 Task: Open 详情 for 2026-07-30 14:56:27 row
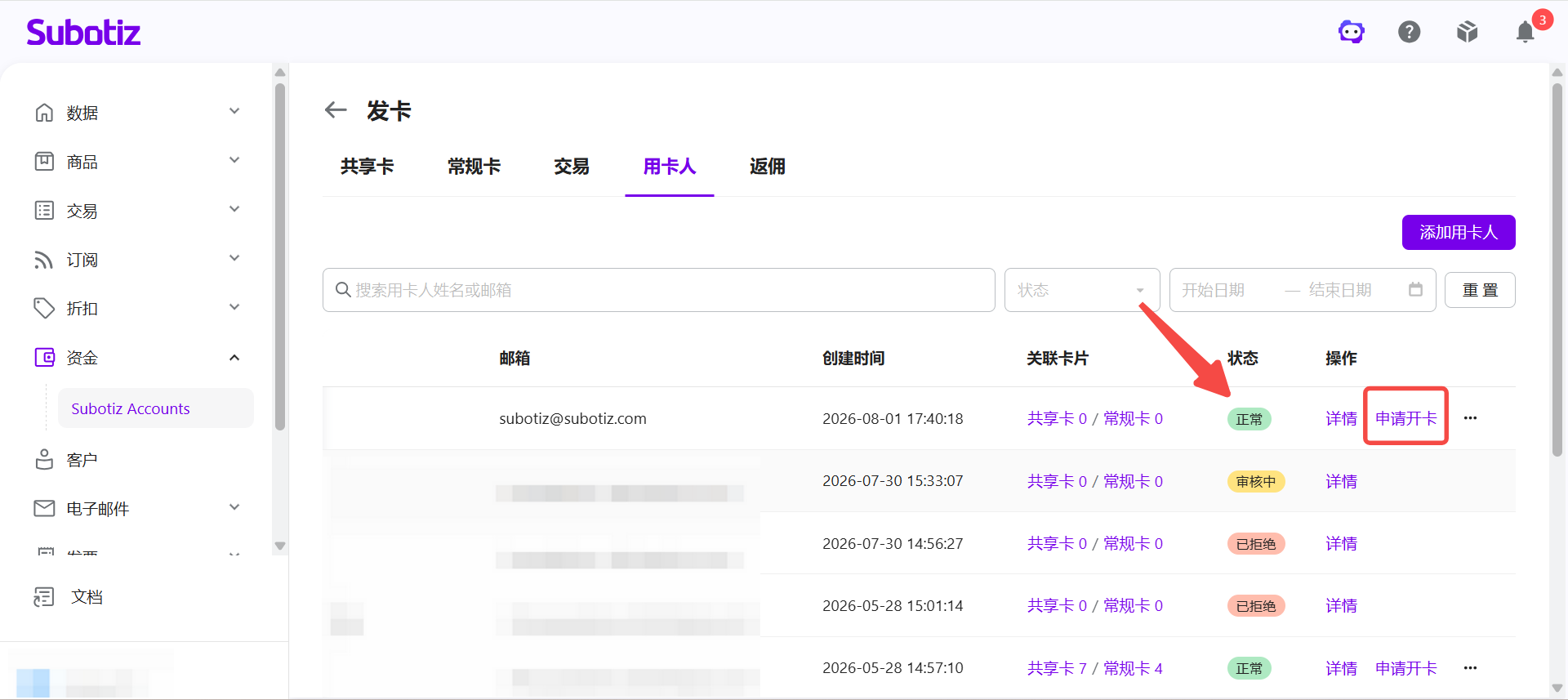tap(1341, 543)
